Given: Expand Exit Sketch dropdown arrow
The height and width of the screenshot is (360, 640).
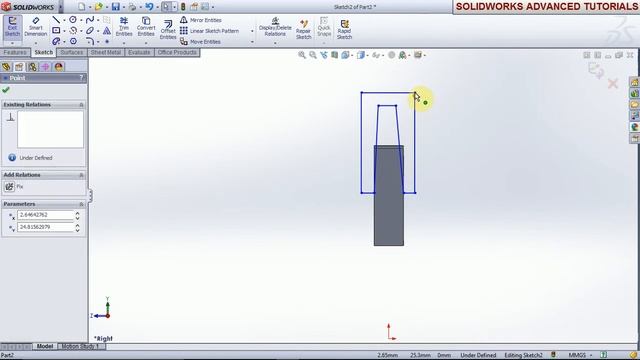Looking at the screenshot, I should click(12, 43).
